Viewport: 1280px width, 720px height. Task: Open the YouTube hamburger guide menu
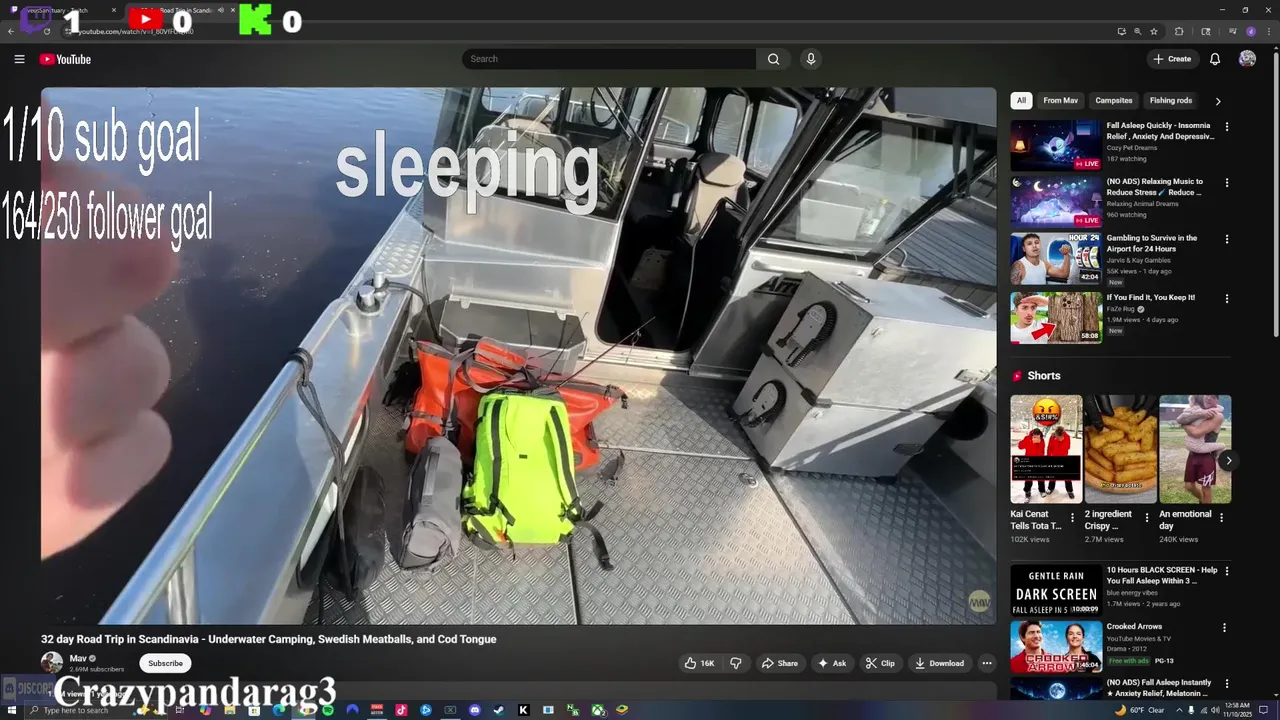coord(19,59)
